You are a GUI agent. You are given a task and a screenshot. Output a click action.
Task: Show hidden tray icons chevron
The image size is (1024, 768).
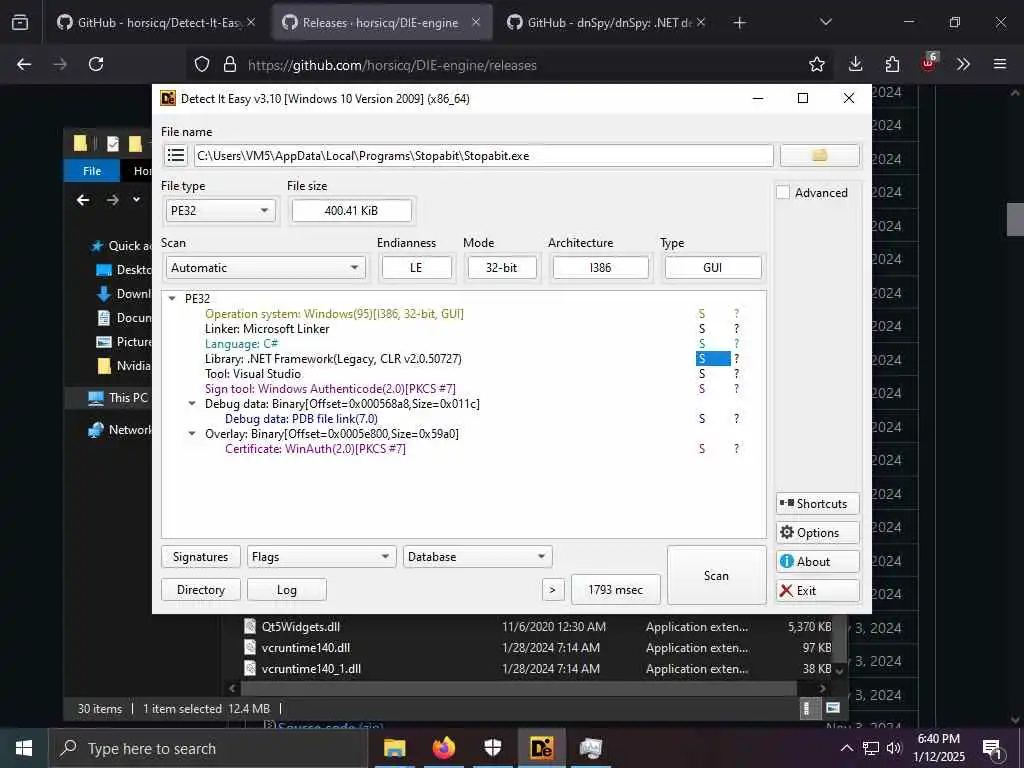(x=846, y=748)
